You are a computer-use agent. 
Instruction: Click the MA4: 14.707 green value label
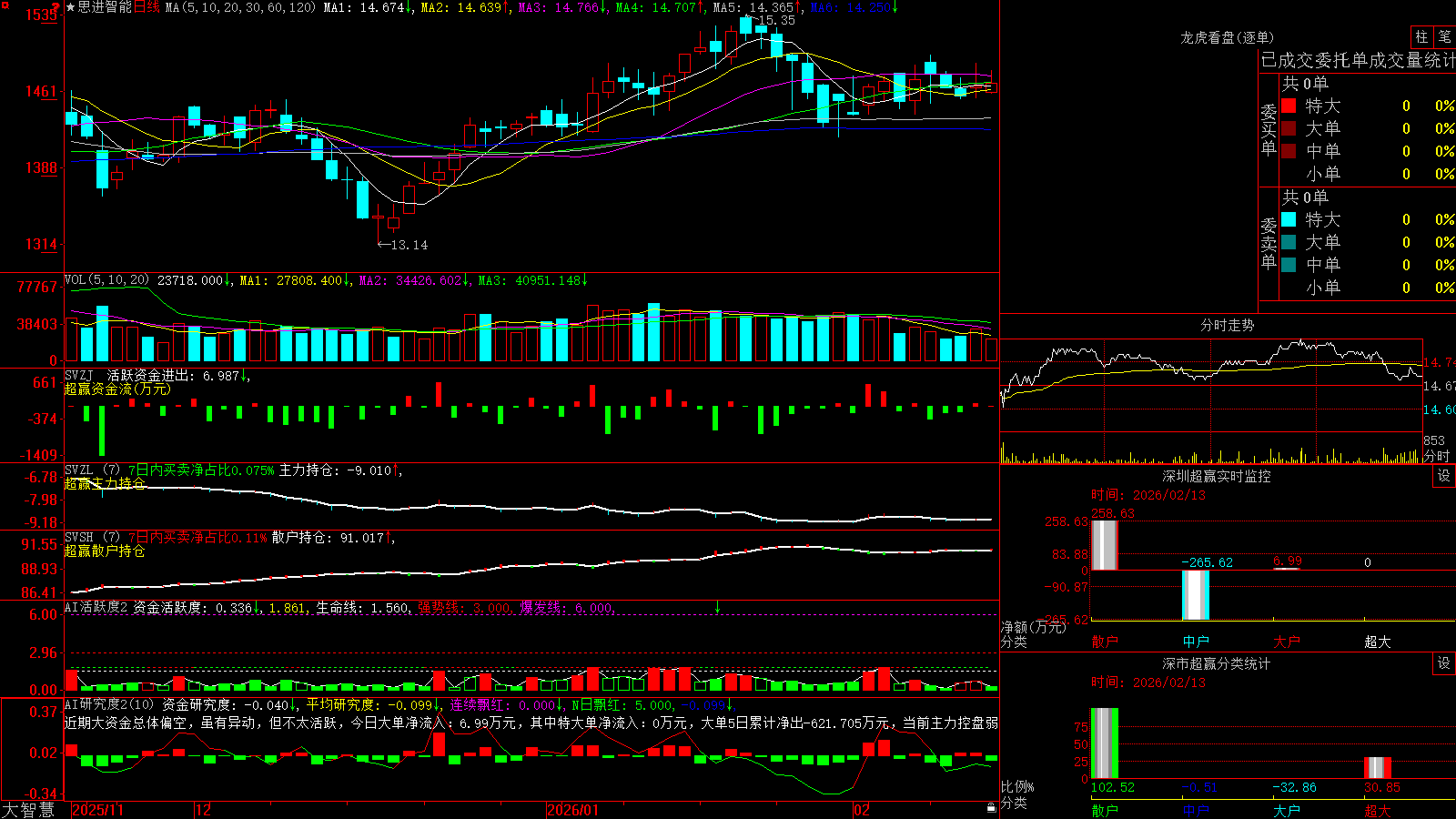coord(656,7)
